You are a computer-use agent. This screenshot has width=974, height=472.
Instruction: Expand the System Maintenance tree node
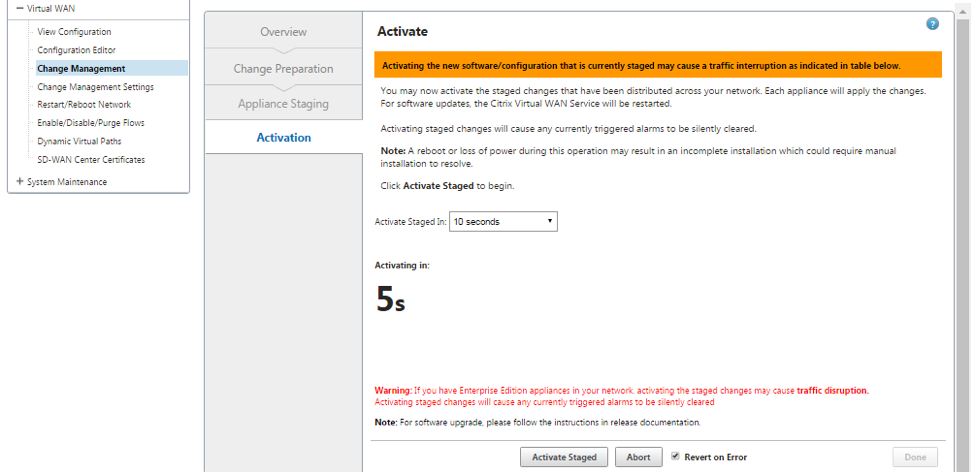pos(20,182)
